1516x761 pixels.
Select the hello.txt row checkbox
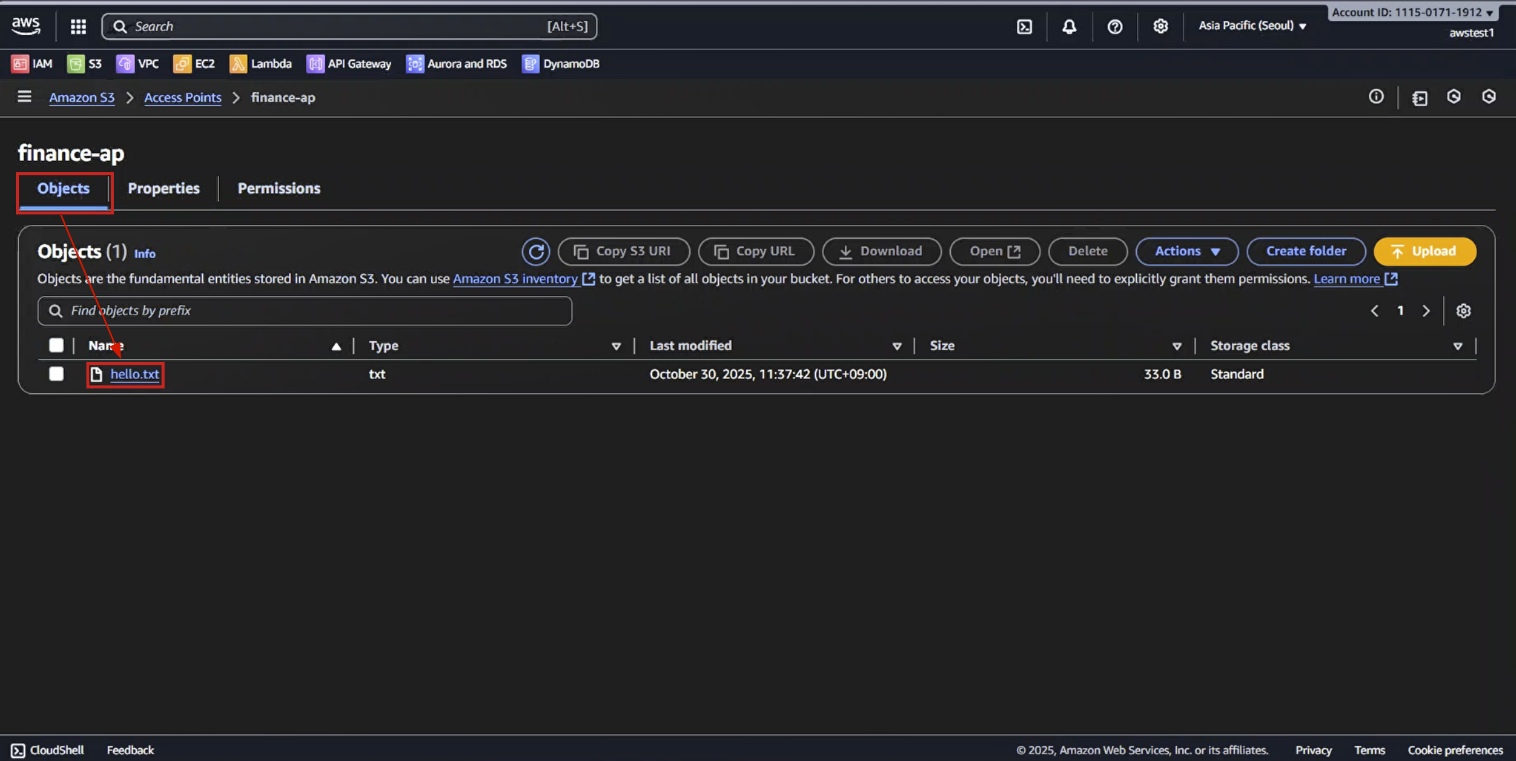pos(56,374)
